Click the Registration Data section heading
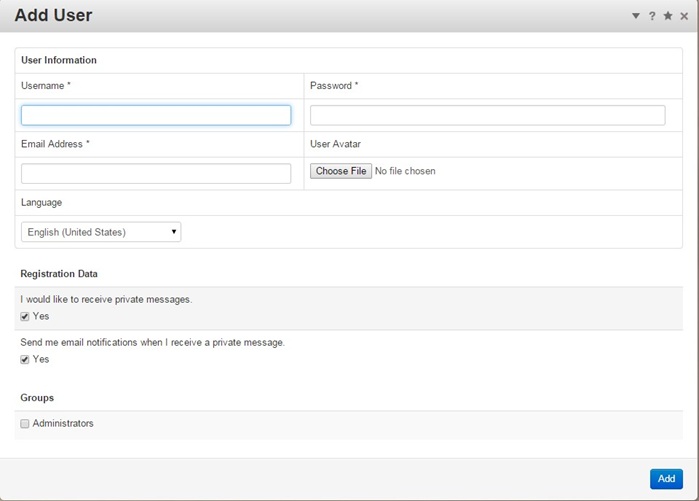This screenshot has height=501, width=699. click(59, 273)
